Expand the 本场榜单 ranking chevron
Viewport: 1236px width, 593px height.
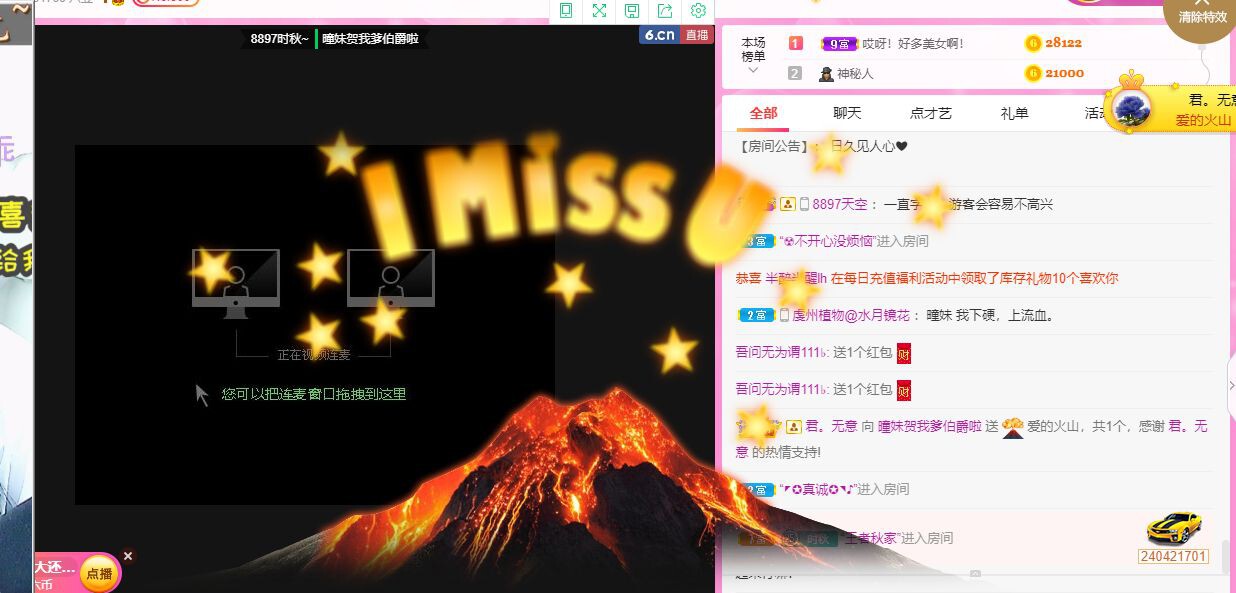click(x=753, y=70)
